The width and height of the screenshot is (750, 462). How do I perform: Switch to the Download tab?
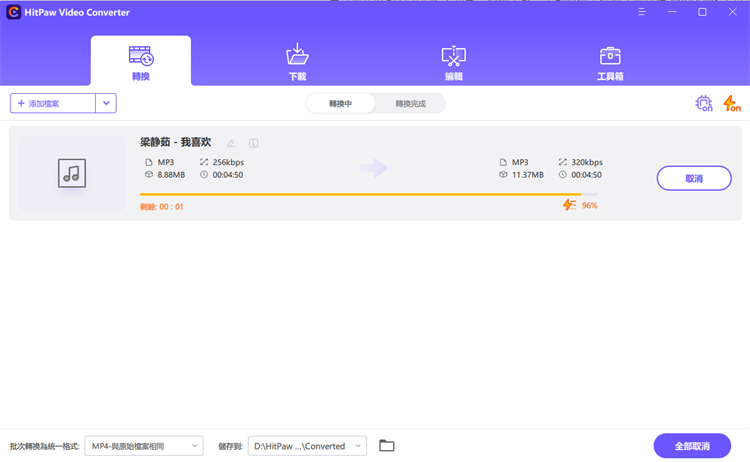(297, 62)
